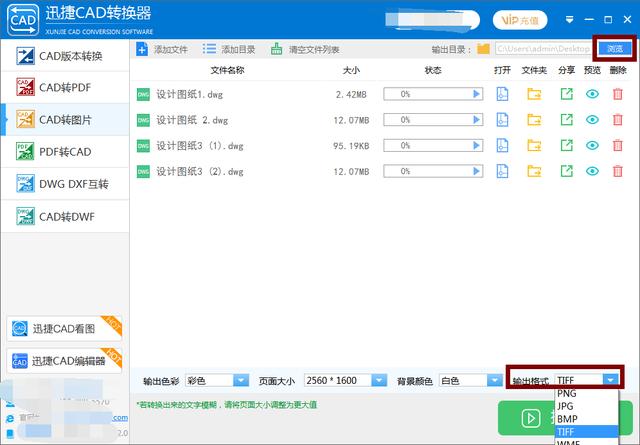640x445 pixels.
Task: Click the 状态 column header
Action: tap(433, 70)
